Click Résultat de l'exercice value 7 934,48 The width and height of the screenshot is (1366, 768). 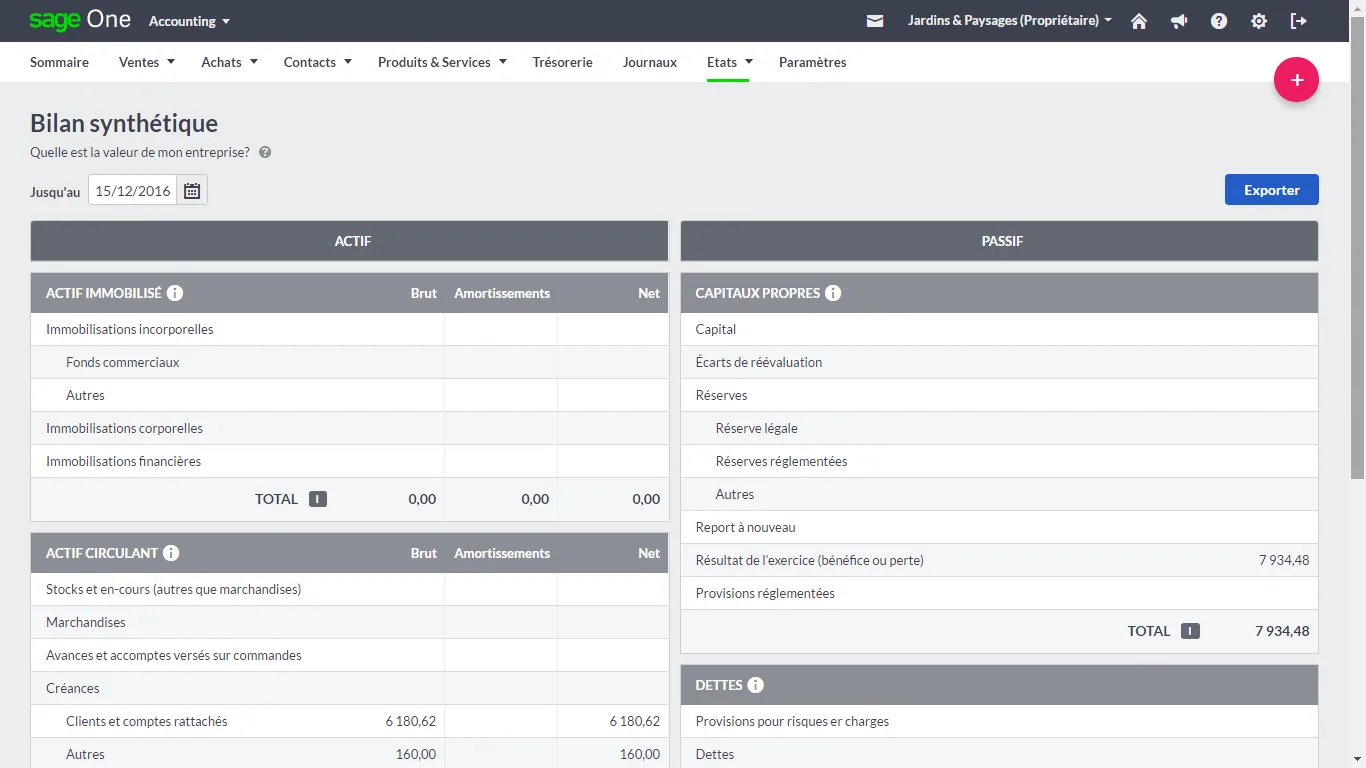(1284, 560)
